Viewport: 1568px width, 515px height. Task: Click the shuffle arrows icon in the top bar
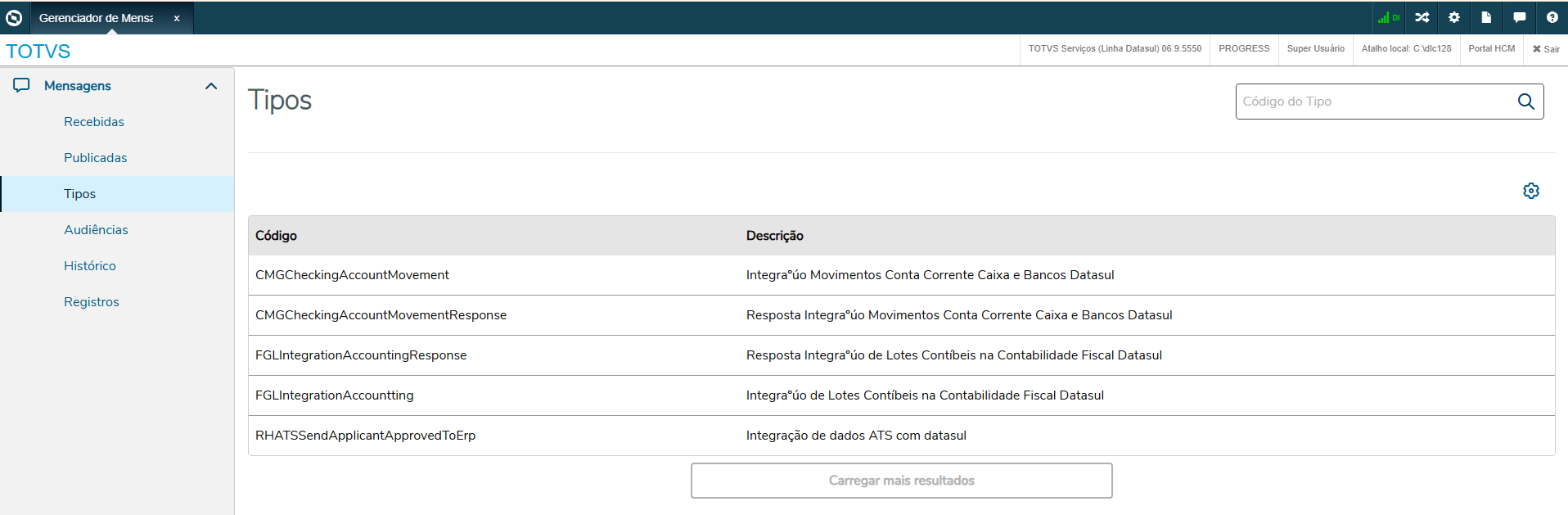1422,17
